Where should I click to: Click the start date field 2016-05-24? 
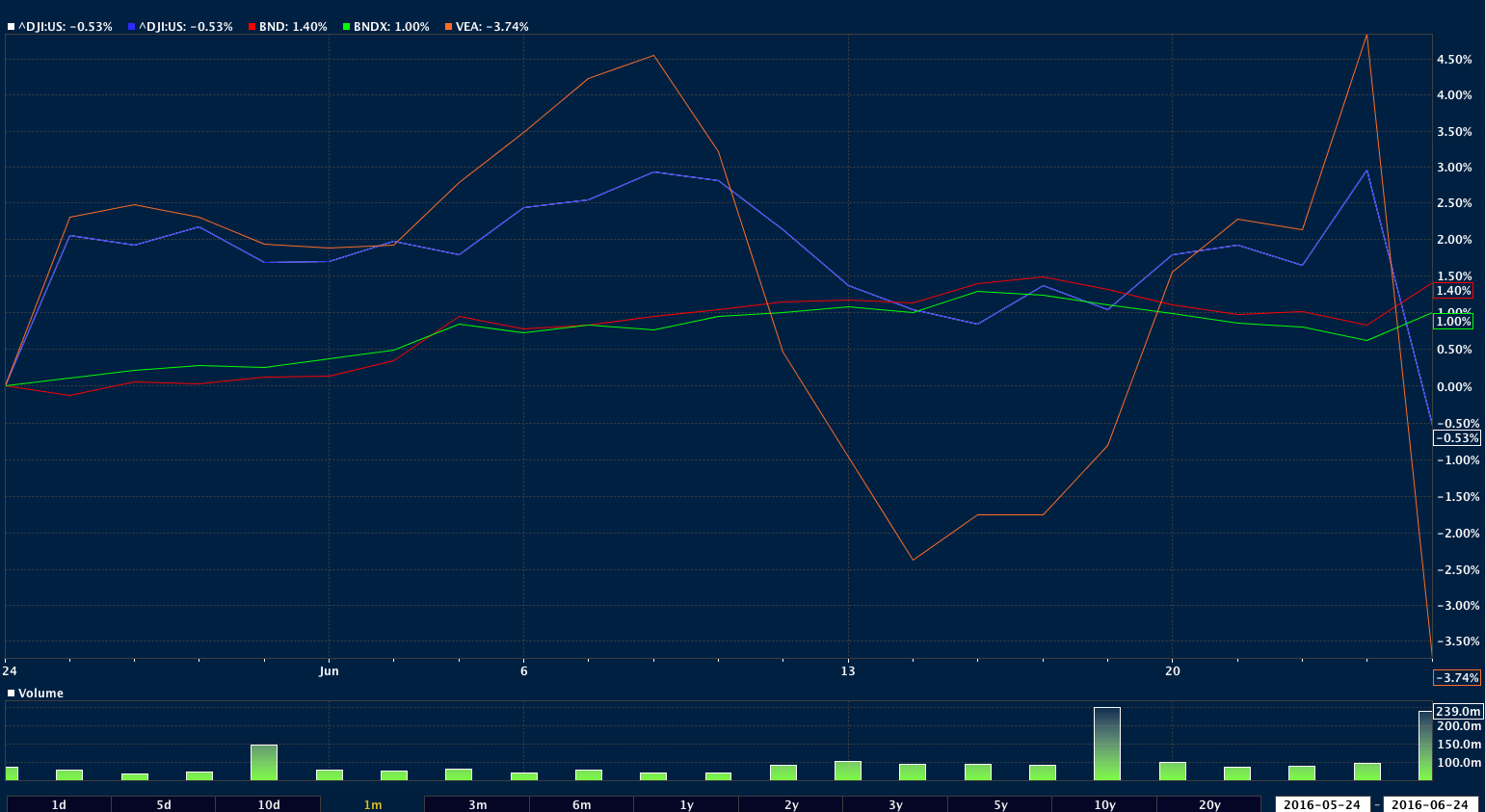(x=1322, y=804)
